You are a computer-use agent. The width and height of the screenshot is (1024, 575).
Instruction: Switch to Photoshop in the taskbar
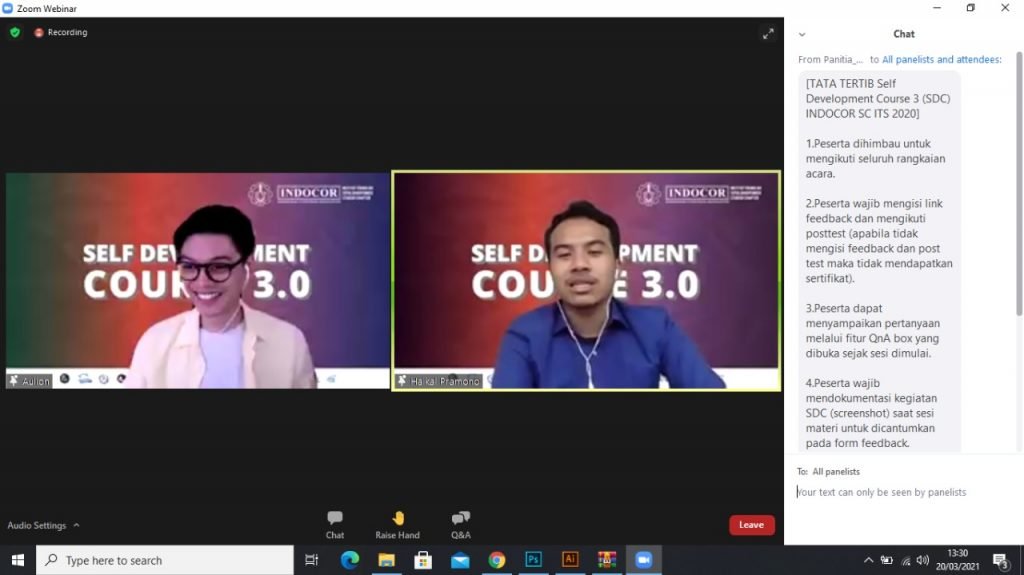point(534,560)
